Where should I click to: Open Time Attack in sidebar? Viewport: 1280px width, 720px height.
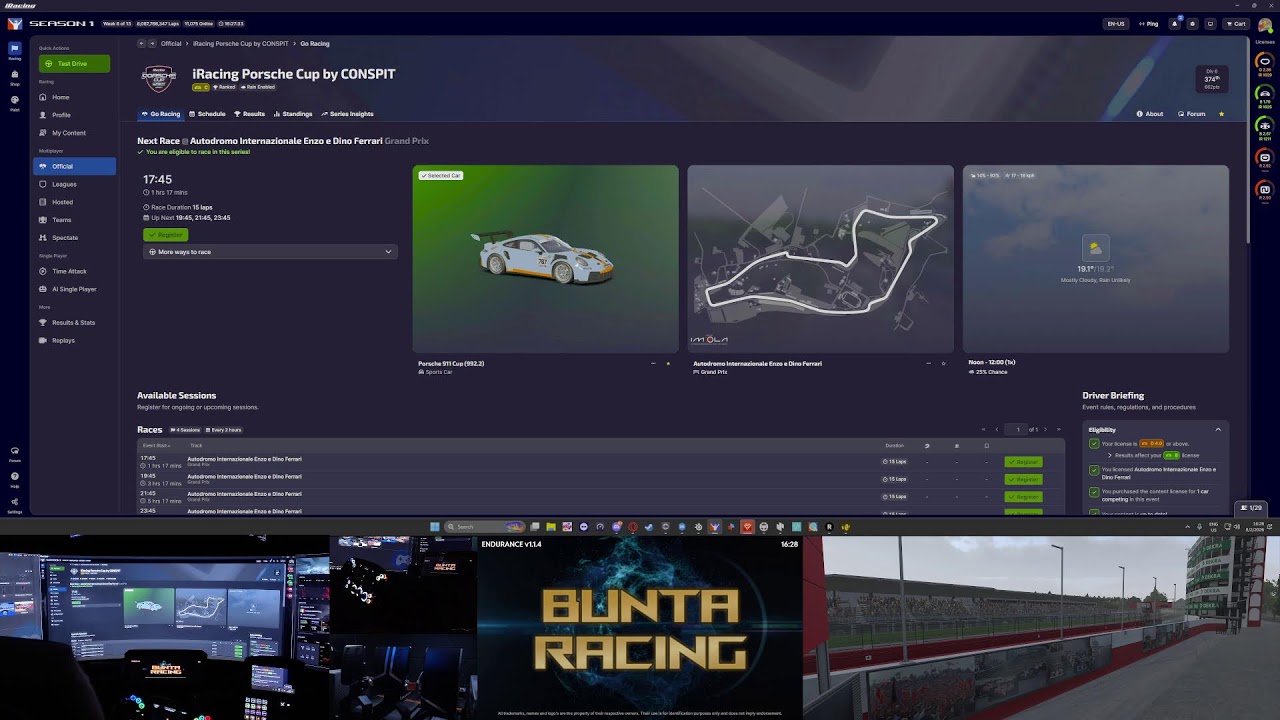coord(75,271)
